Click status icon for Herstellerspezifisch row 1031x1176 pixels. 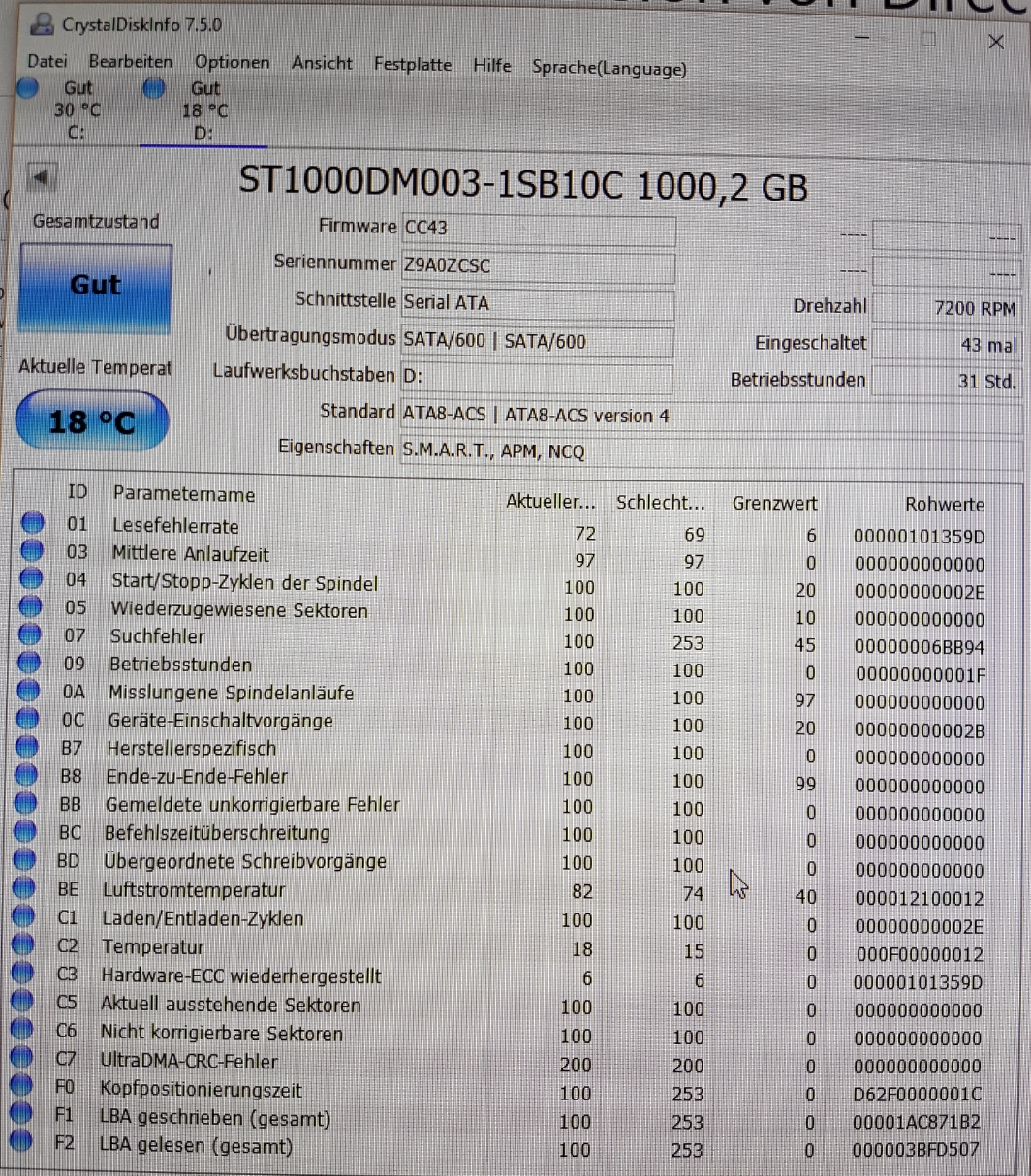click(28, 748)
